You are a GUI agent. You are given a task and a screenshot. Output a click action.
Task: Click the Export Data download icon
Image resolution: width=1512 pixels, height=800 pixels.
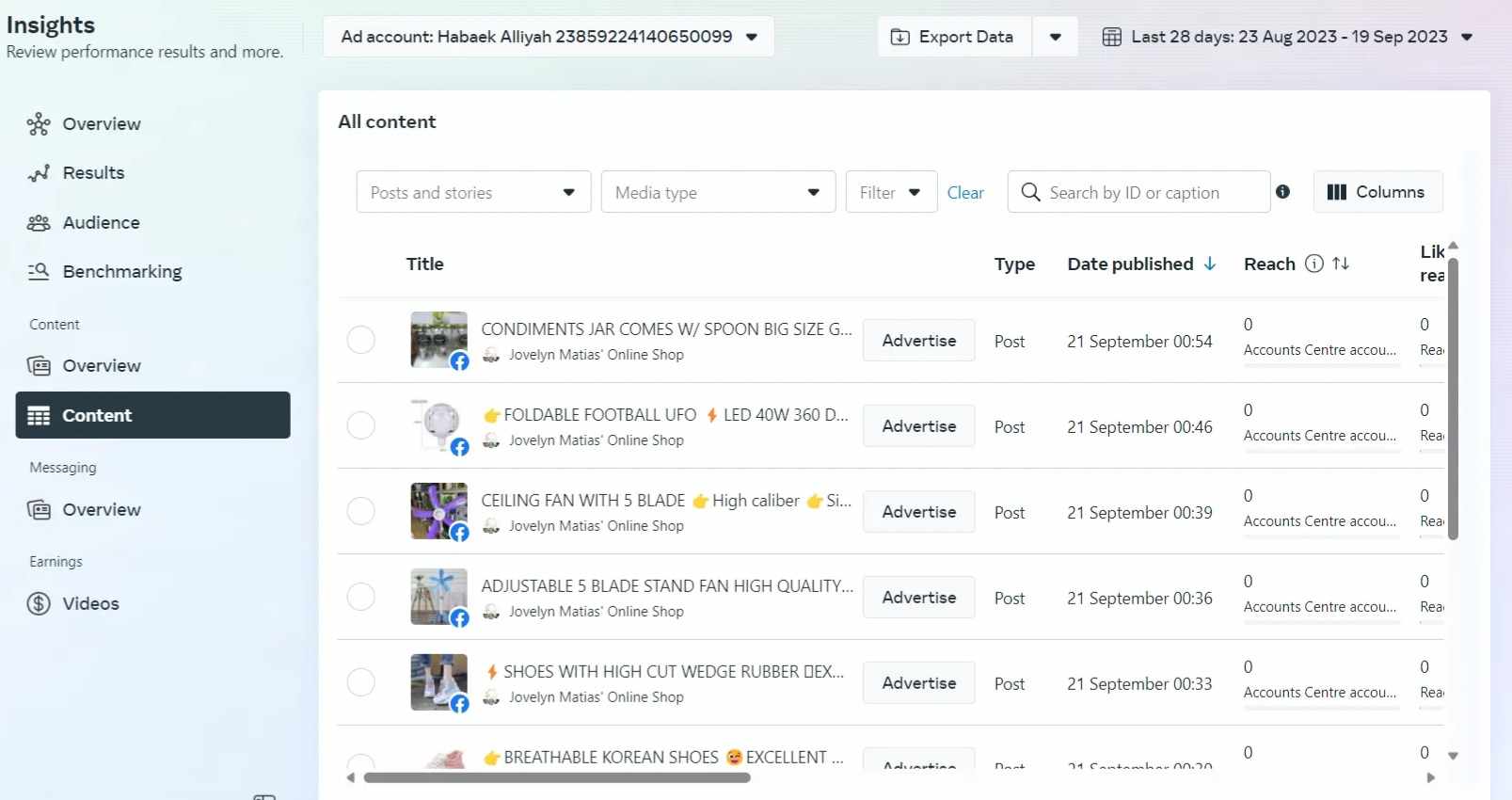[900, 38]
